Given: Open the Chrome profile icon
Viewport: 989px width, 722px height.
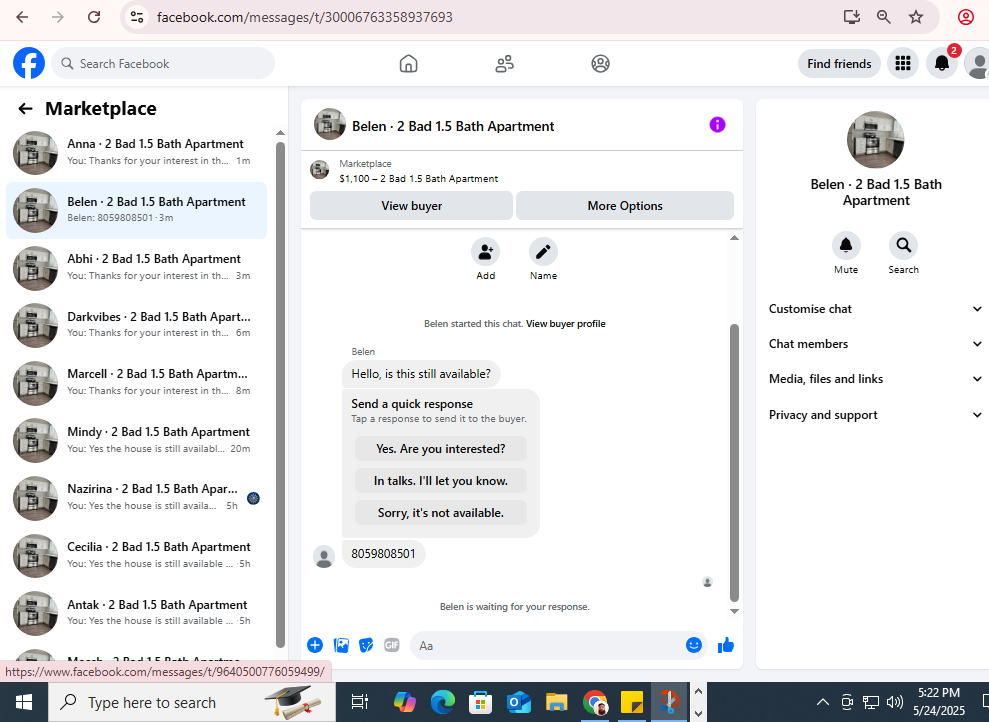Looking at the screenshot, I should click(x=966, y=17).
